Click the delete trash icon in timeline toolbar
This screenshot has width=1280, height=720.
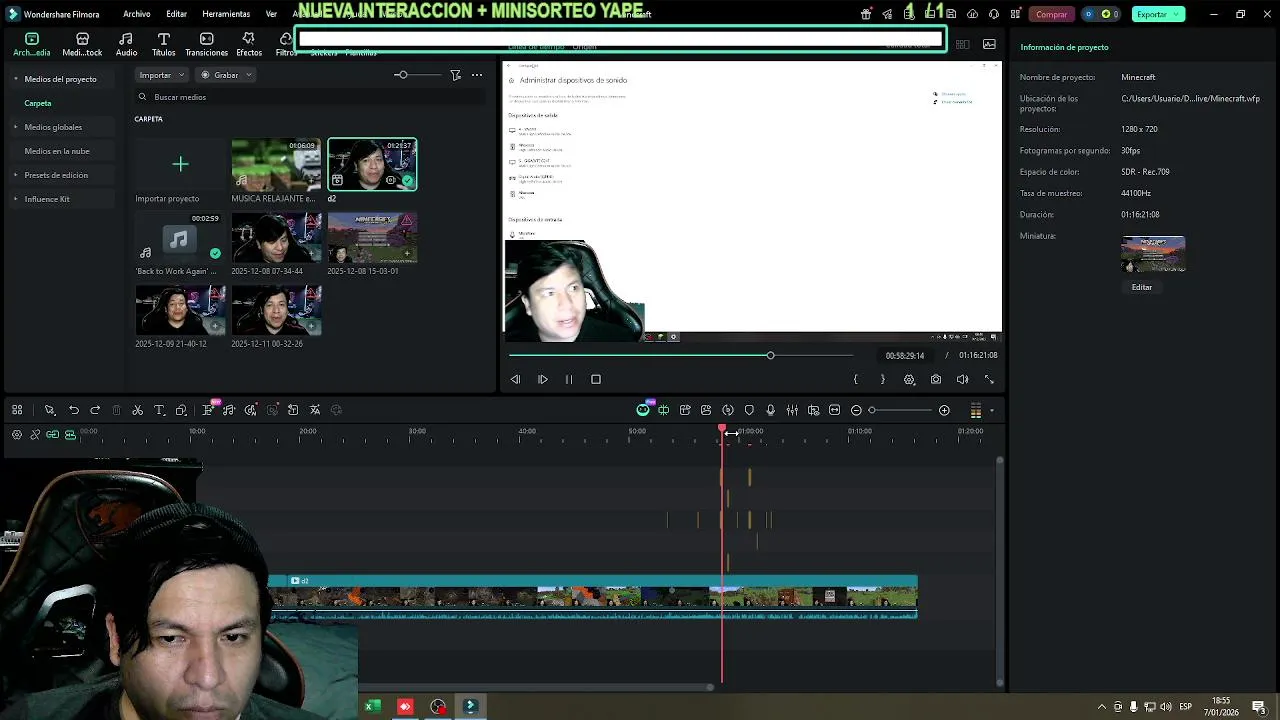coord(116,410)
